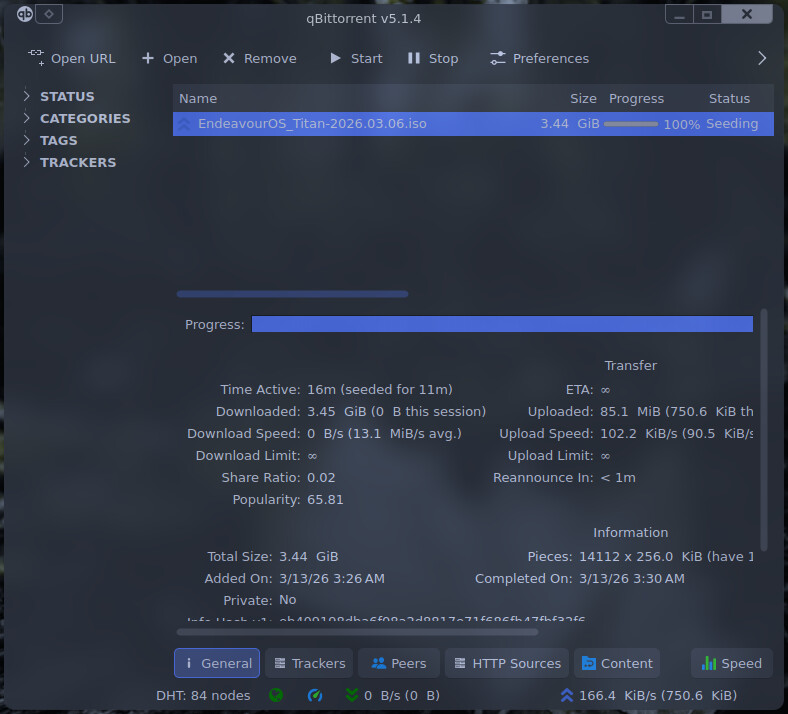
Task: Expand the TAGS sidebar section
Action: point(27,140)
